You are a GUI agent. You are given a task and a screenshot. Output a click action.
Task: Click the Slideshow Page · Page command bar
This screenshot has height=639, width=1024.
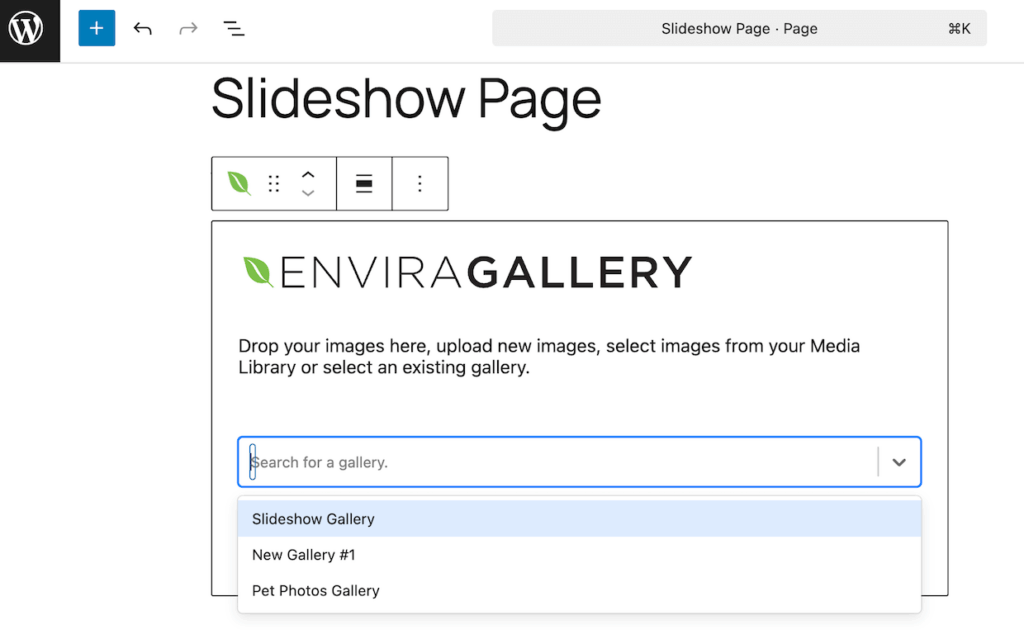739,28
